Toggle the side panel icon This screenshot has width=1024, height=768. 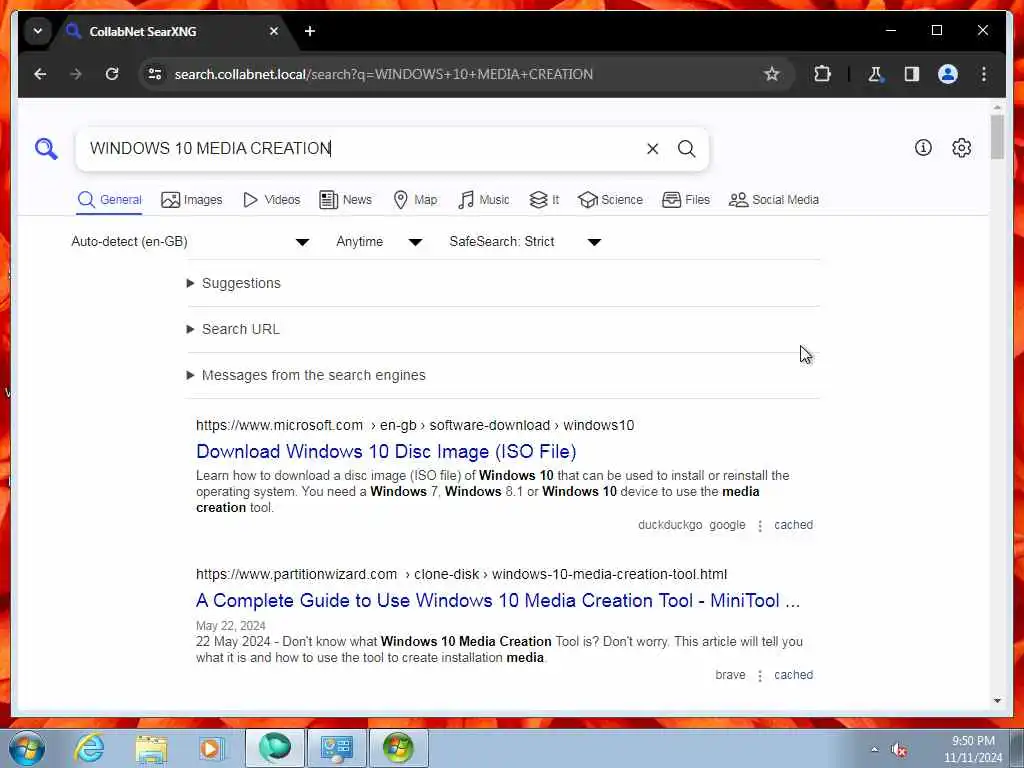(912, 74)
